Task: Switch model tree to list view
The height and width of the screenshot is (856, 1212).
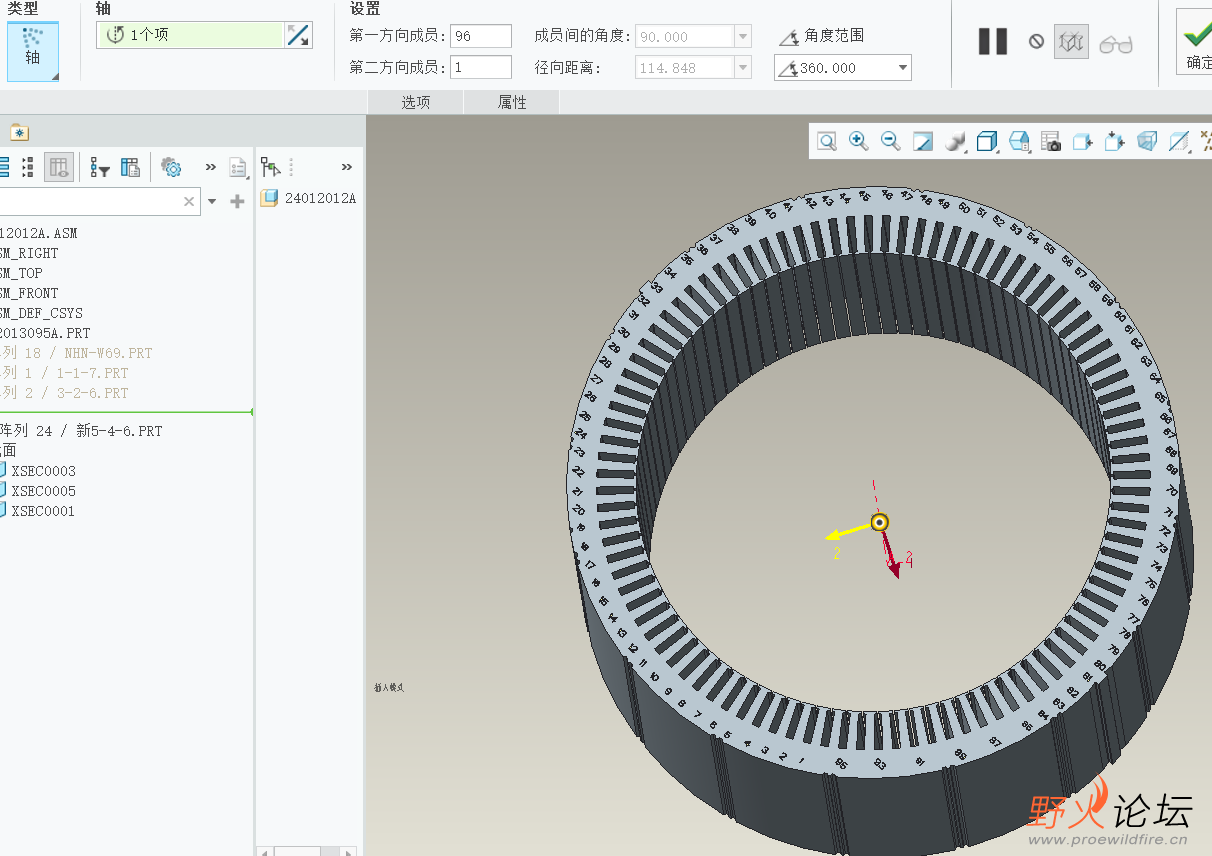Action: coord(3,167)
